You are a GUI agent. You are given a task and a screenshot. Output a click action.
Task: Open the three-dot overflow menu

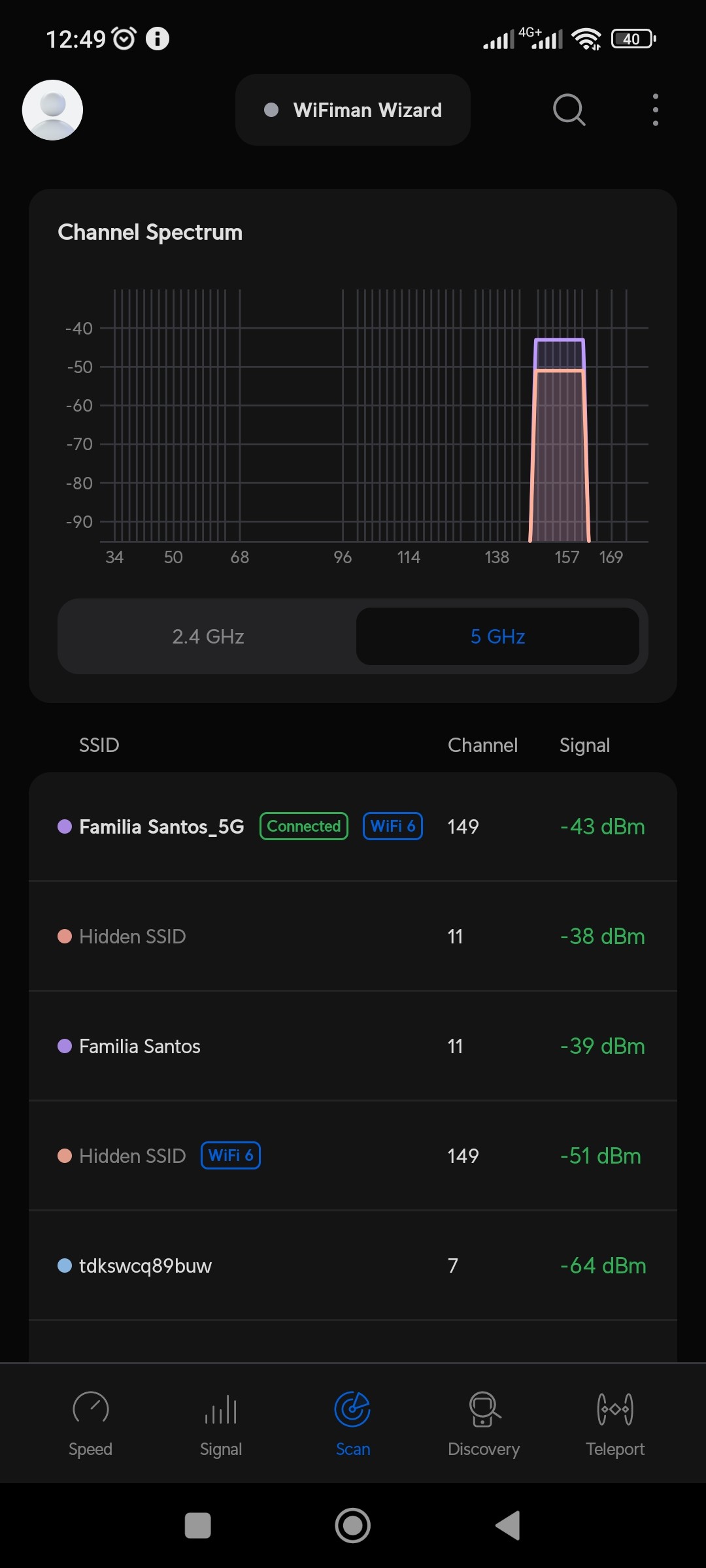click(x=655, y=110)
